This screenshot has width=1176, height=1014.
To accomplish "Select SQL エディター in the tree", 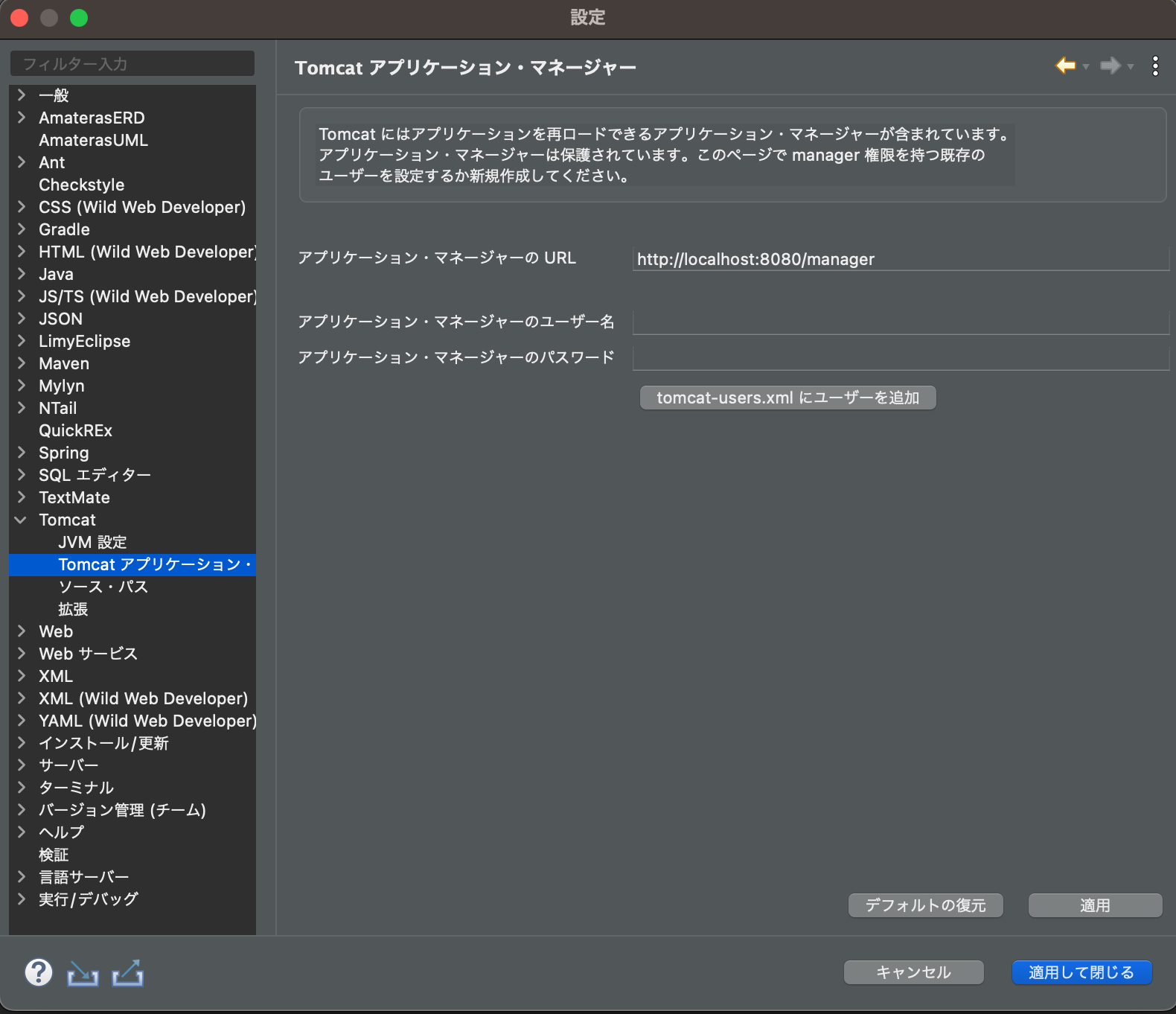I will (x=95, y=475).
